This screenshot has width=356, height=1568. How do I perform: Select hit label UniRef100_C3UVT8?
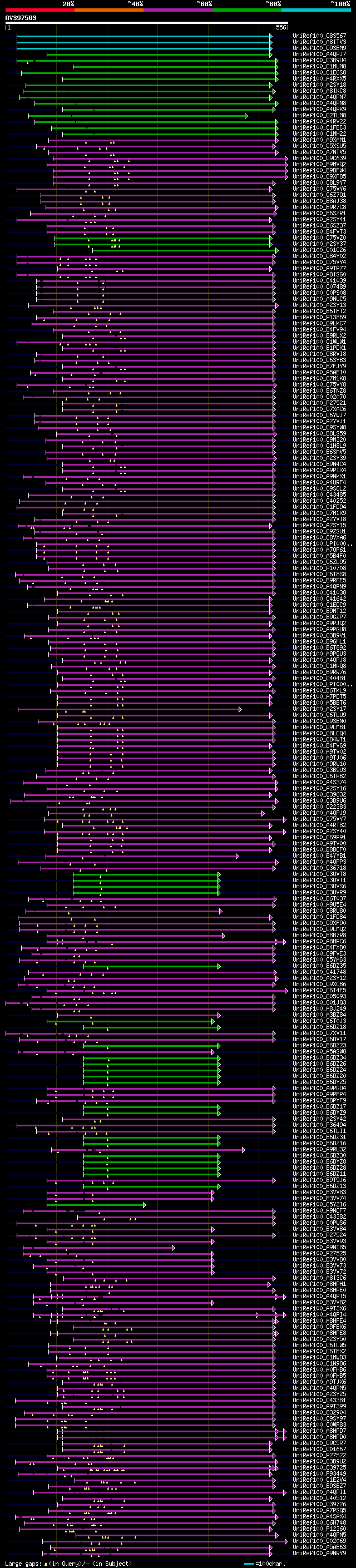pyautogui.click(x=319, y=874)
